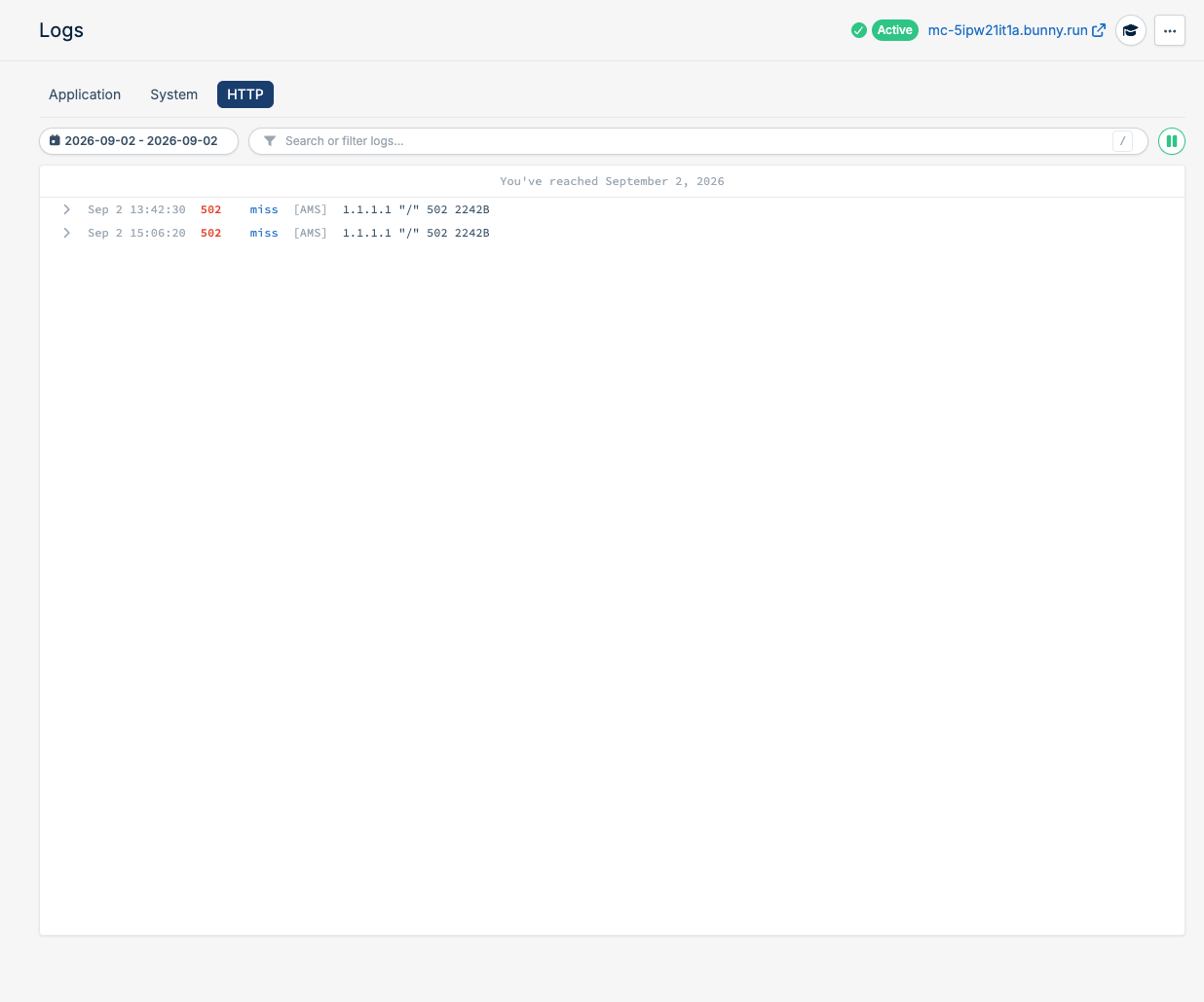The image size is (1204, 1002).
Task: Open the 2026-09-02 date range picker
Action: tap(138, 141)
